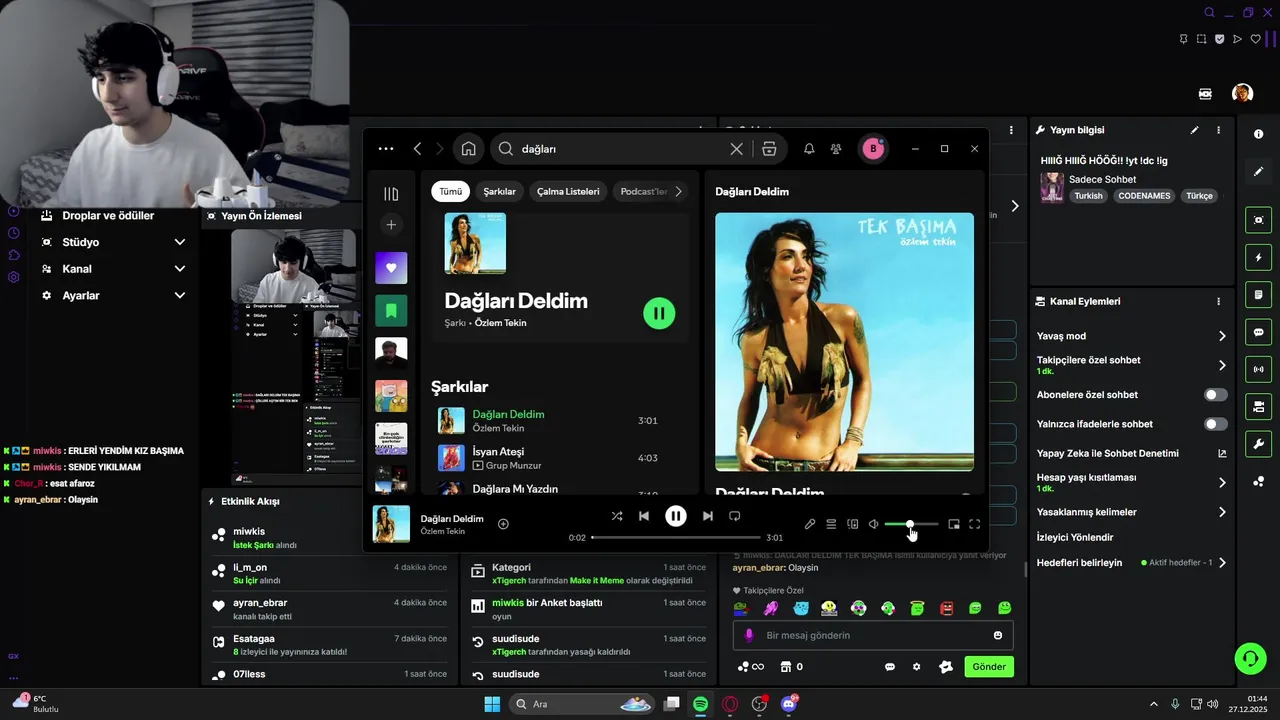Toggle Yalnızca ifadelerle sohbet switch
The width and height of the screenshot is (1280, 720).
tap(1216, 424)
